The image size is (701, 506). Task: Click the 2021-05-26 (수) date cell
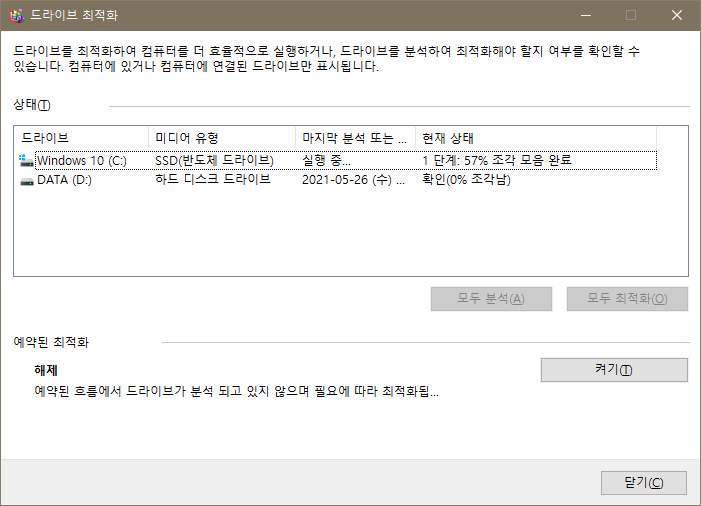(354, 180)
